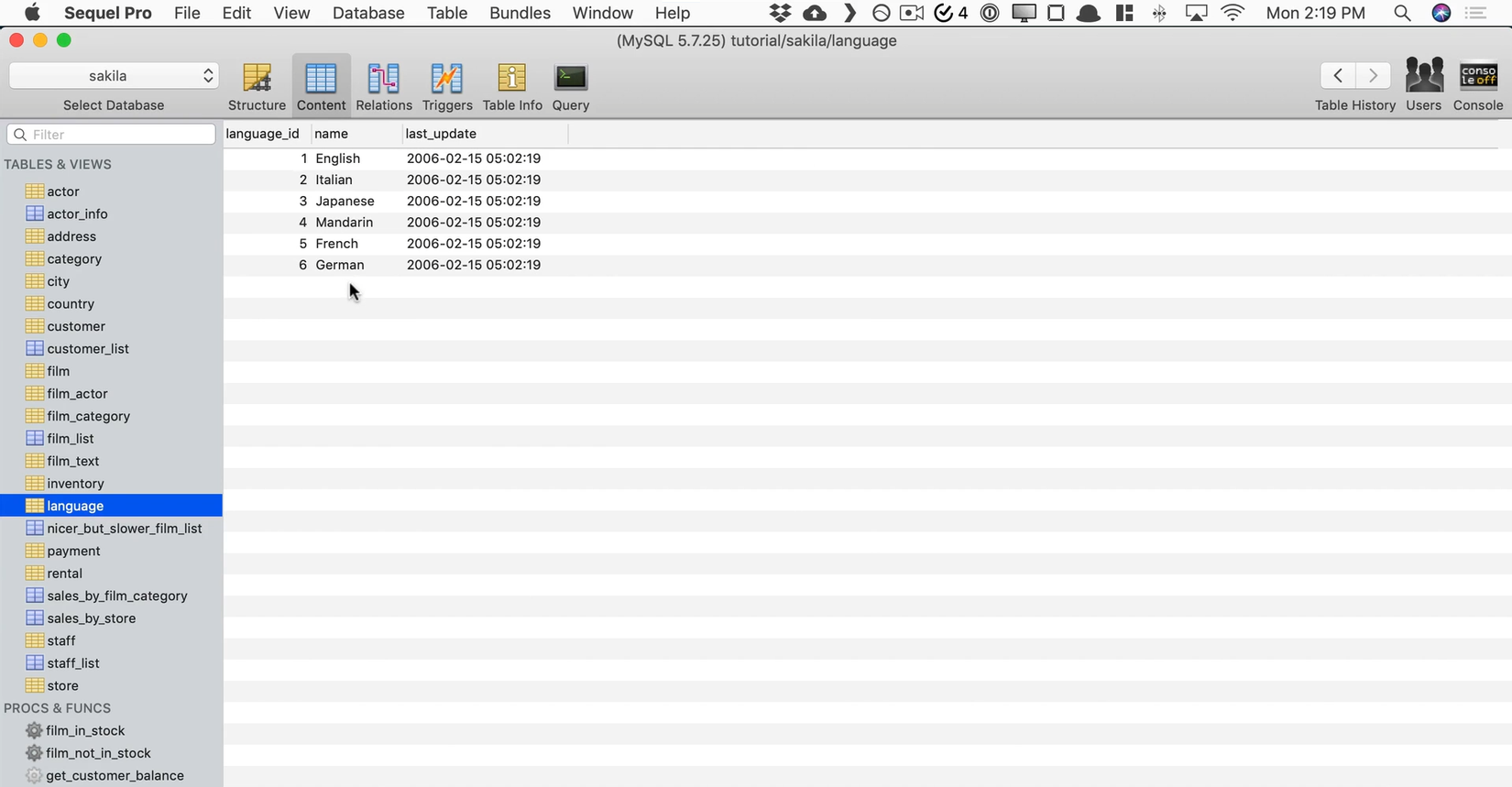Open the File menu
Viewport: 1512px width, 787px height.
pyautogui.click(x=187, y=13)
